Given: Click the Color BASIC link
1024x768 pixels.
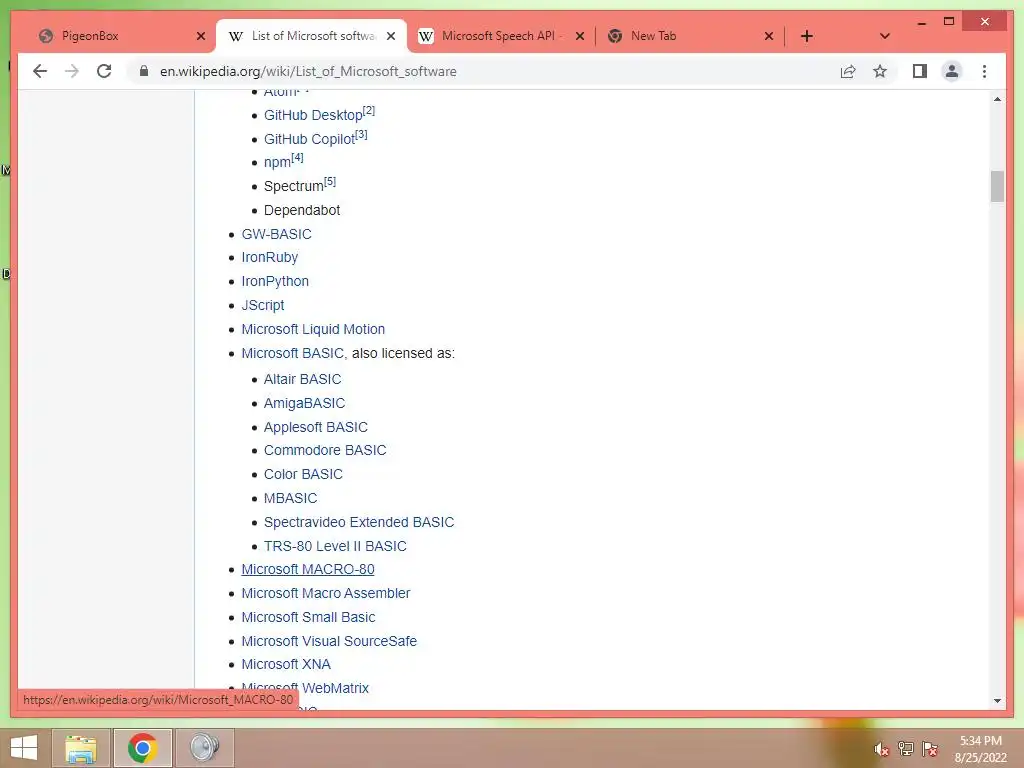Looking at the screenshot, I should click(303, 474).
